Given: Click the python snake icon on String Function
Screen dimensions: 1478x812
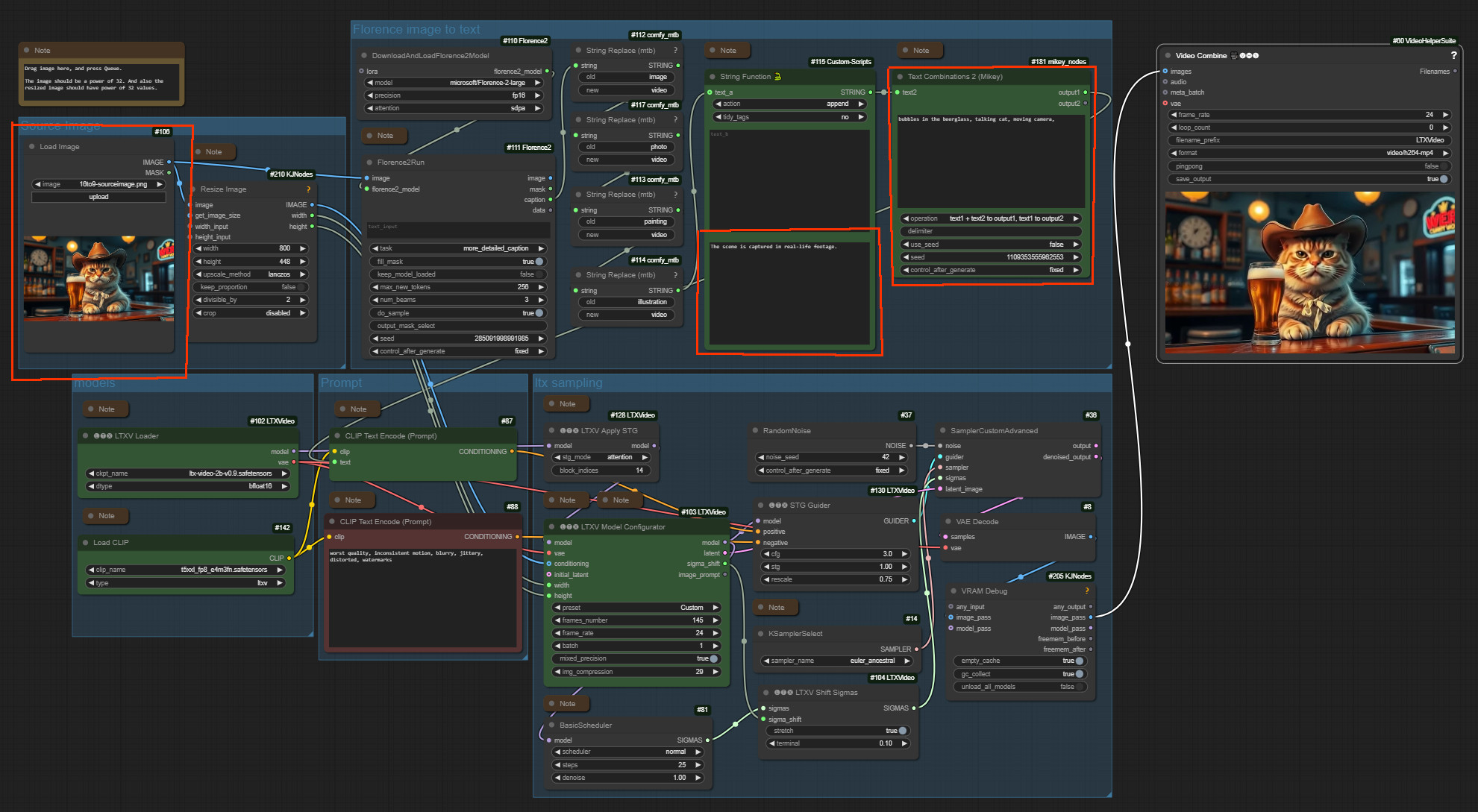Looking at the screenshot, I should point(778,76).
